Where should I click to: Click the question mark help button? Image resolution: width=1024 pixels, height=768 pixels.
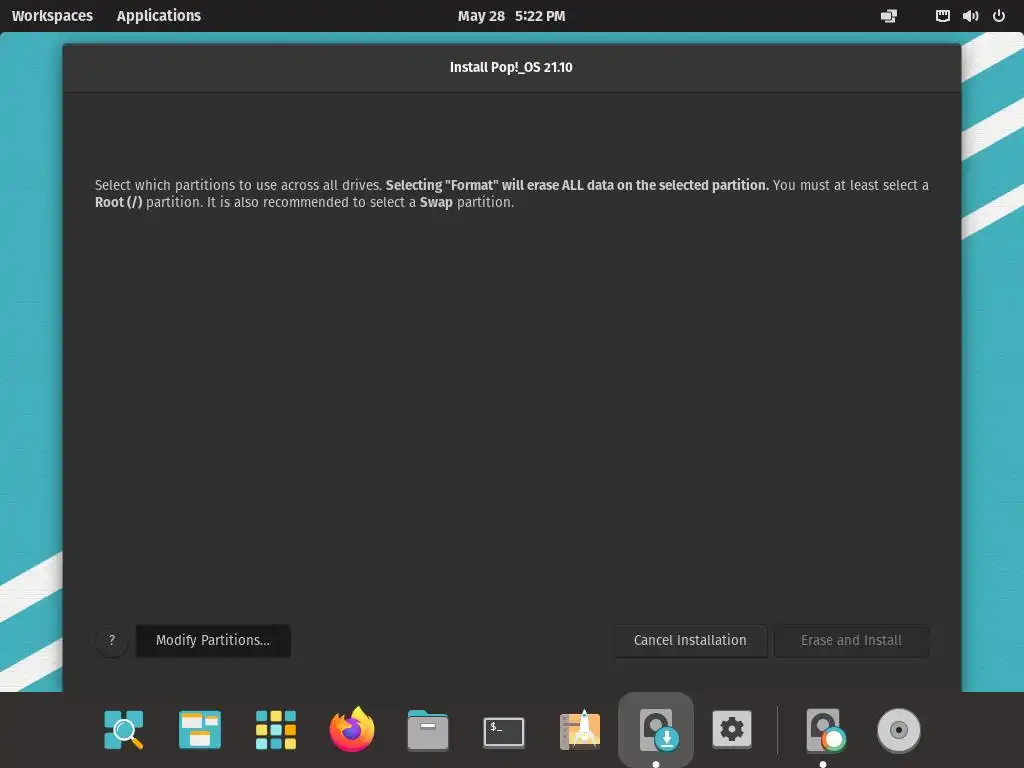pyautogui.click(x=112, y=640)
